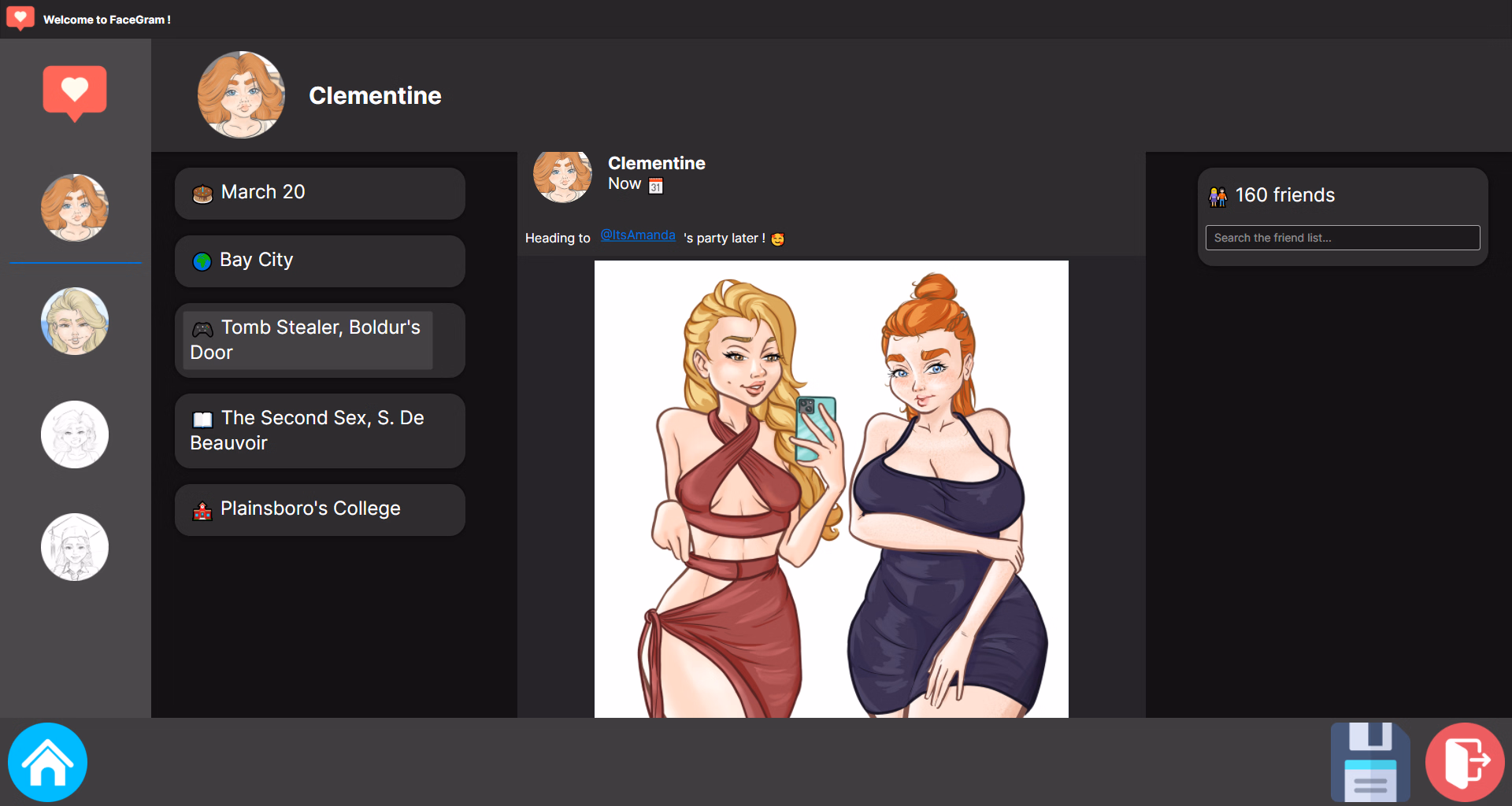This screenshot has height=806, width=1512.
Task: Select the graduate sketch avatar in sidebar
Action: 75,547
